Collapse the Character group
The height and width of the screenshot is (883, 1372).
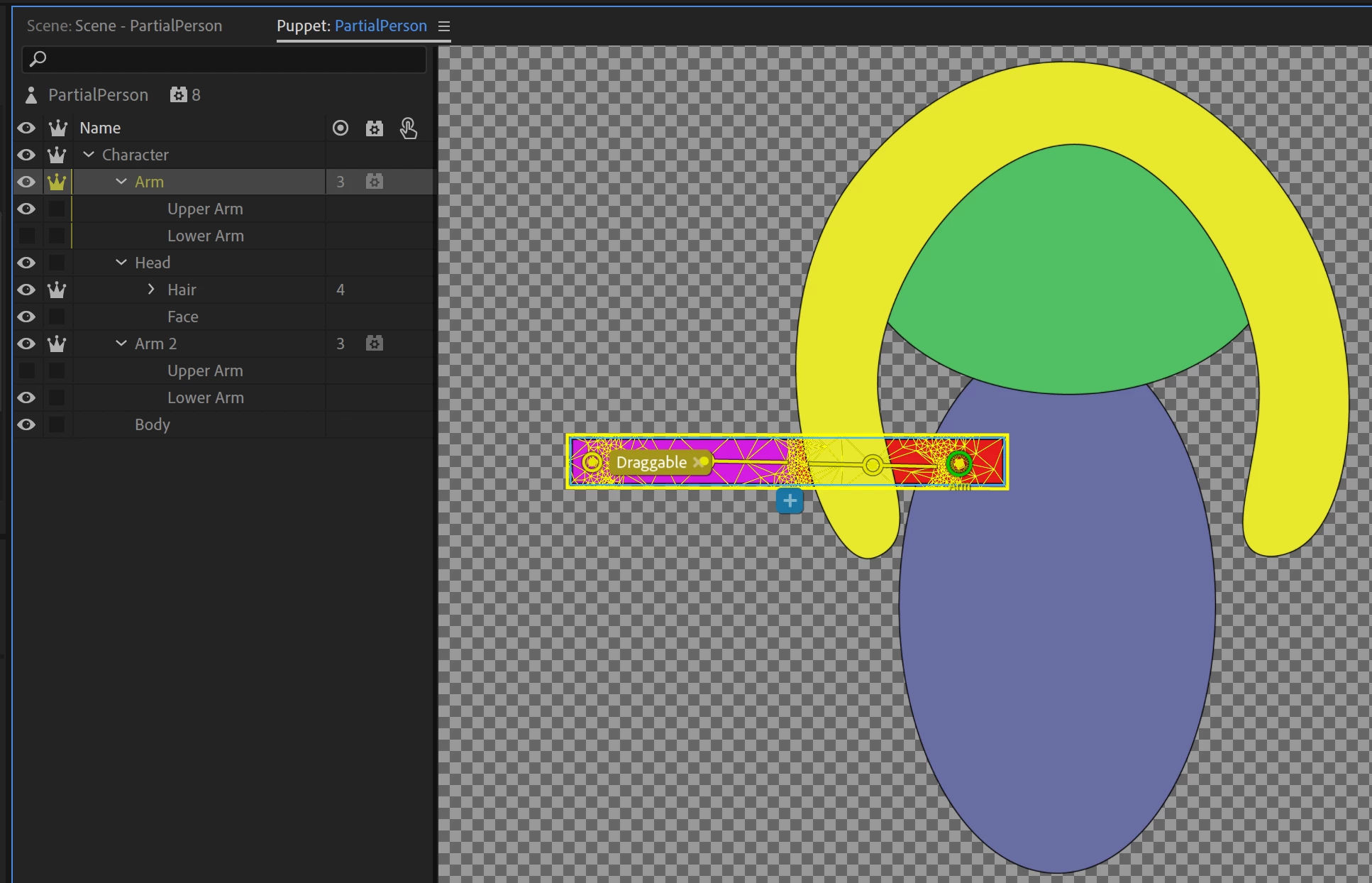pyautogui.click(x=89, y=155)
